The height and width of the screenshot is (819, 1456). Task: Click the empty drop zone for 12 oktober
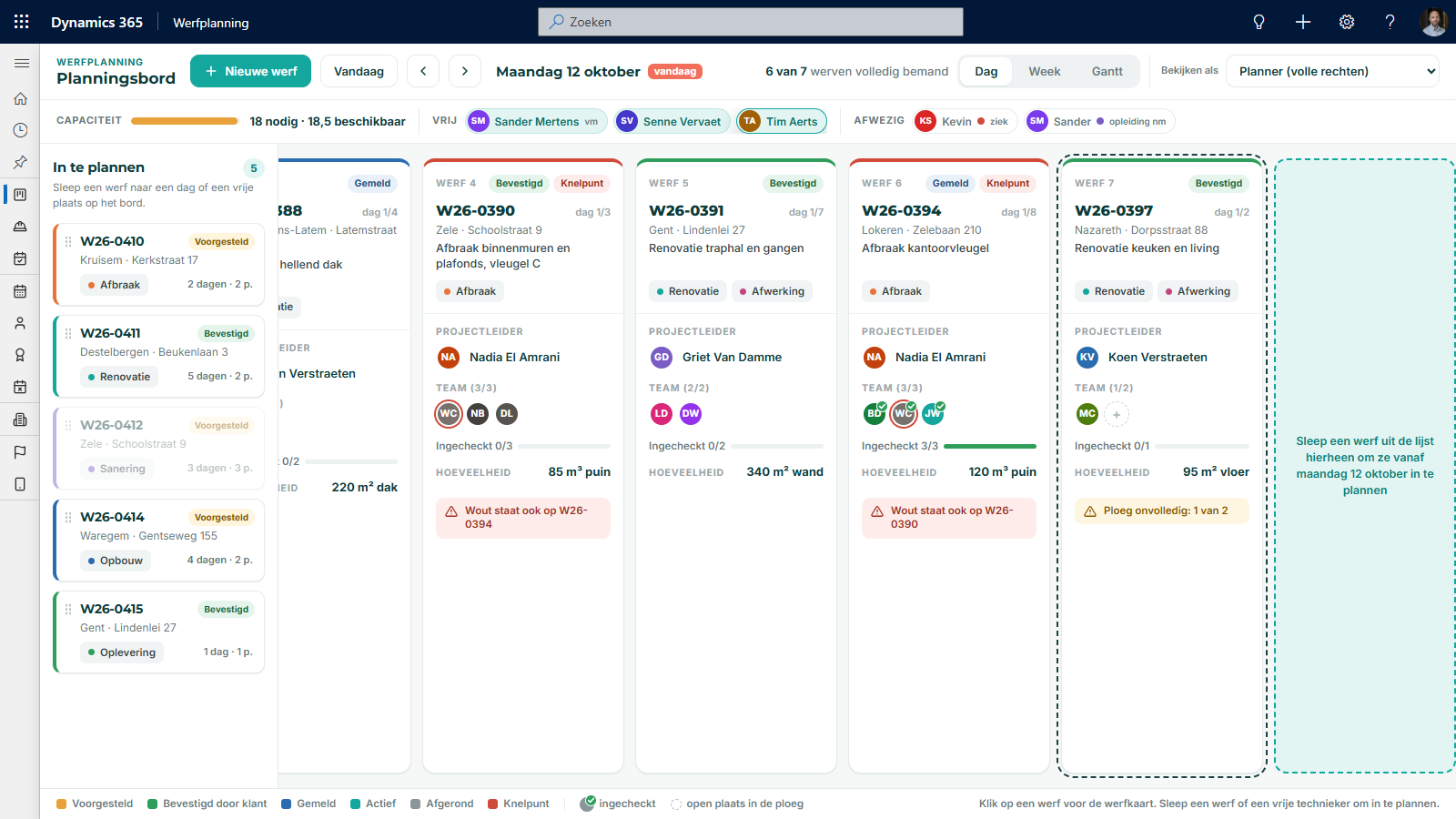point(1365,466)
